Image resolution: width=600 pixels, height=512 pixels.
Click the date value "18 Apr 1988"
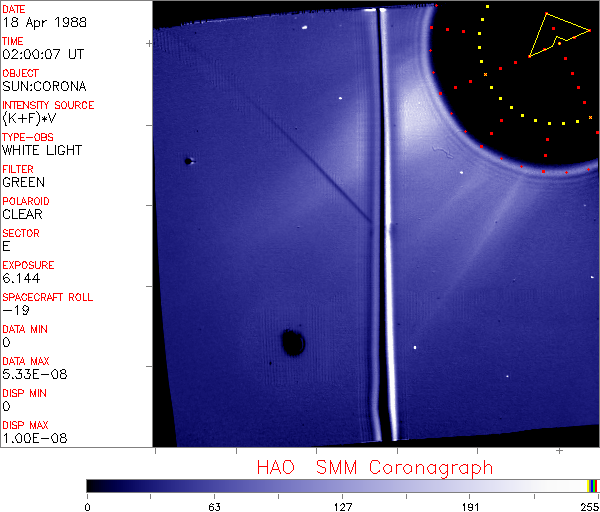[44, 22]
